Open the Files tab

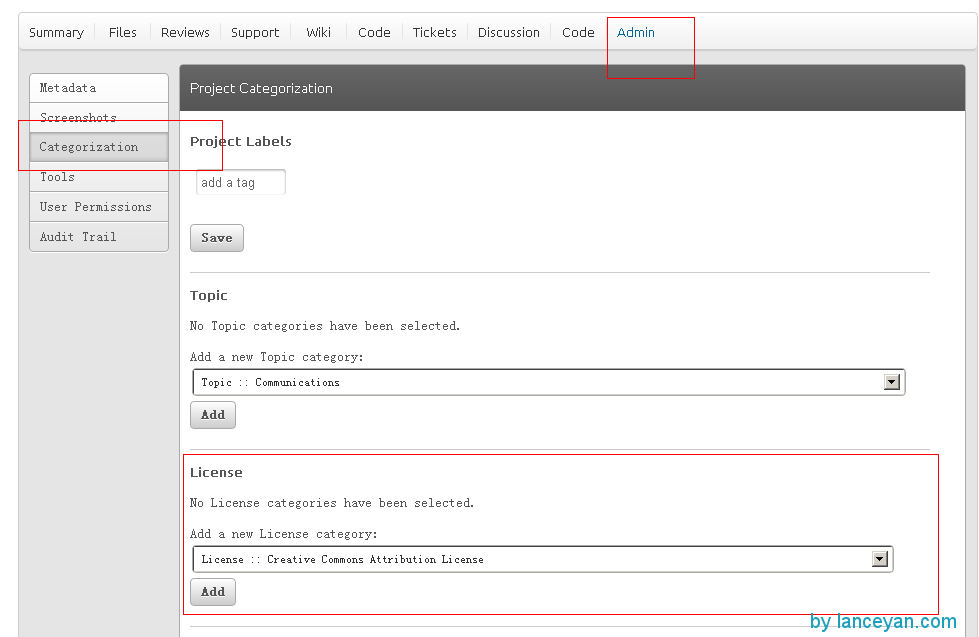[x=122, y=32]
